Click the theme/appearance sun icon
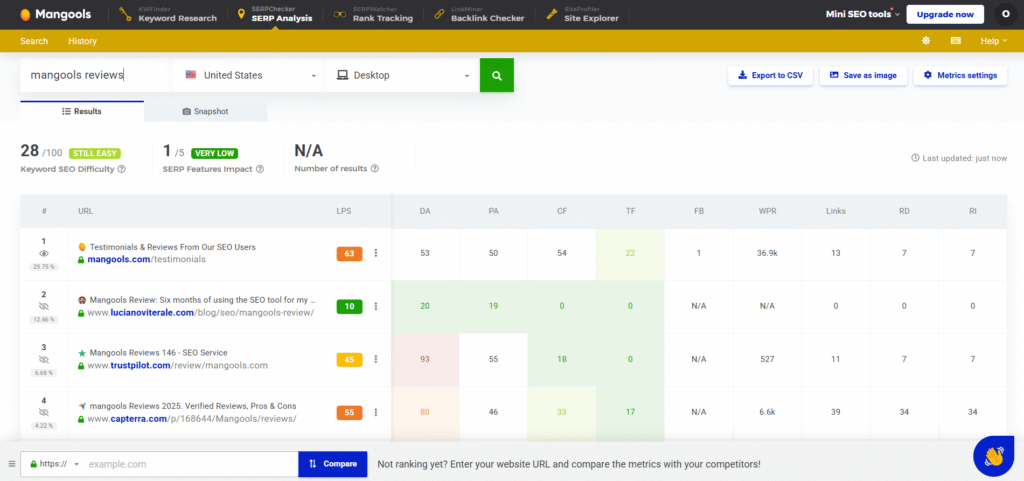Image resolution: width=1024 pixels, height=481 pixels. 925,40
